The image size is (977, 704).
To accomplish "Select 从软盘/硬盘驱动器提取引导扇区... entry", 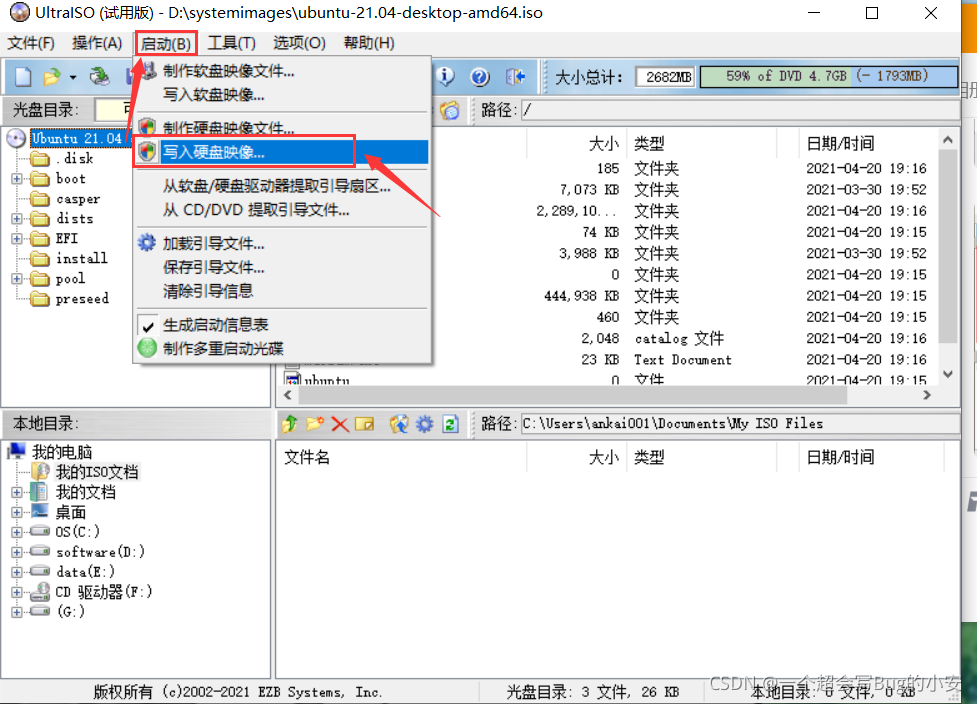I will (x=282, y=186).
